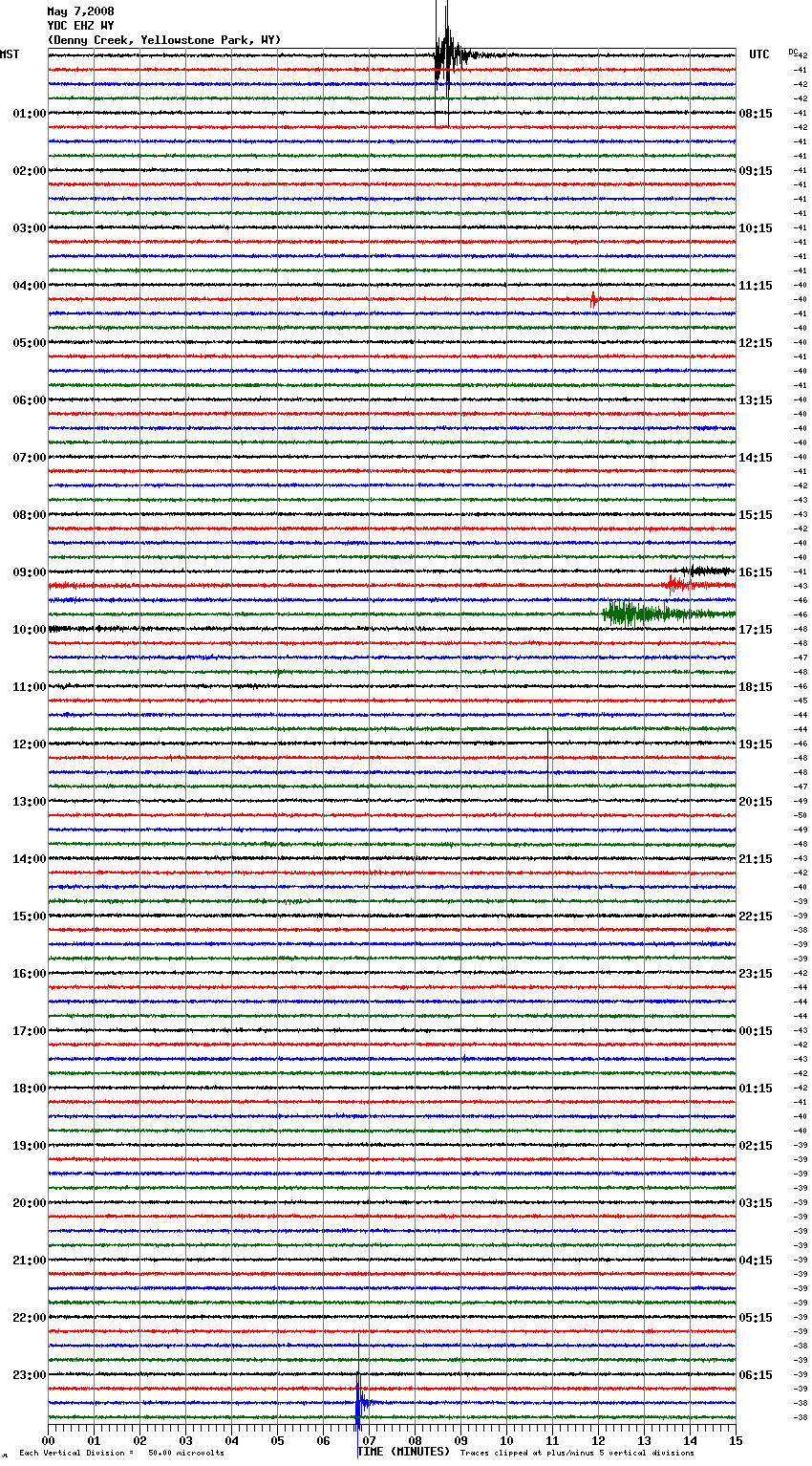This screenshot has width=812, height=1466.
Task: Click the date text "May 7,2008"
Action: (x=80, y=11)
